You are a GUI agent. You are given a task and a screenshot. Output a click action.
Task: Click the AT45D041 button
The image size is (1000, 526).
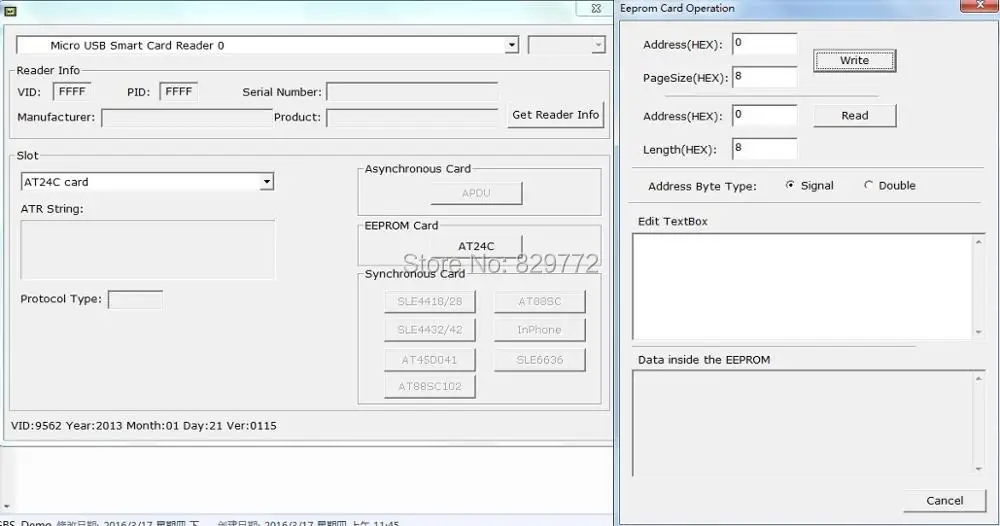click(430, 360)
